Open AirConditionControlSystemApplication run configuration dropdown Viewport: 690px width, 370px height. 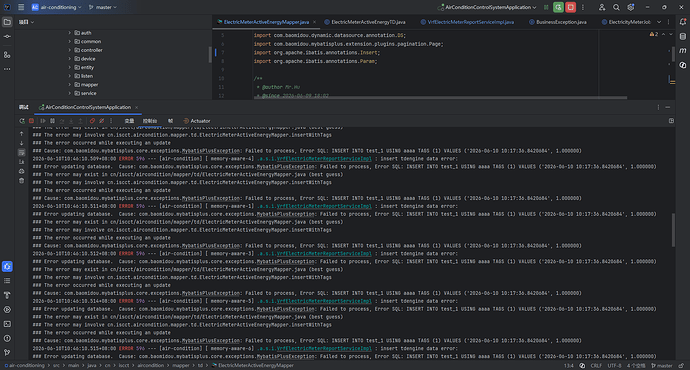coord(487,7)
